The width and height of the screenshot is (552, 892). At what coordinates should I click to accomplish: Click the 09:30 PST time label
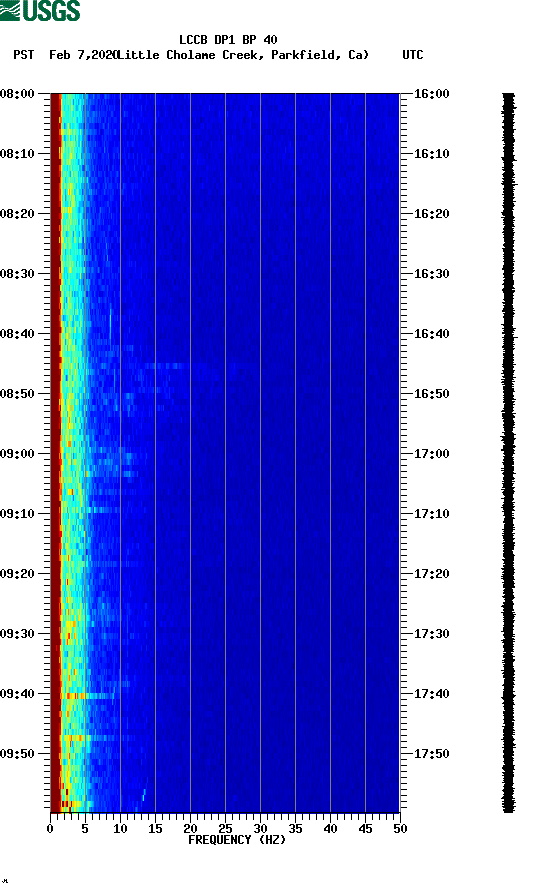click(17, 634)
